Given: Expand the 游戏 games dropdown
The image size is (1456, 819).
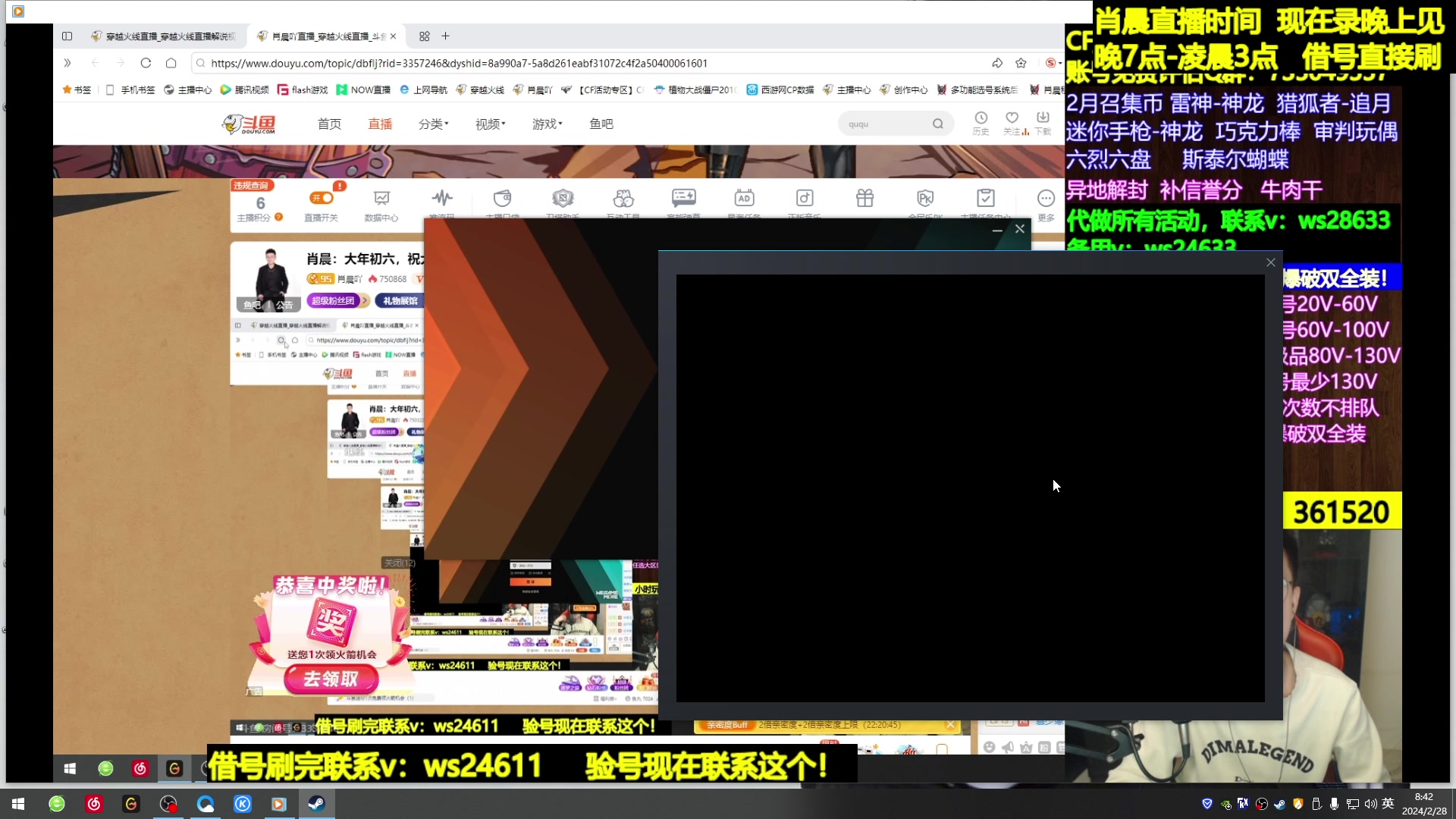Looking at the screenshot, I should click(x=547, y=124).
